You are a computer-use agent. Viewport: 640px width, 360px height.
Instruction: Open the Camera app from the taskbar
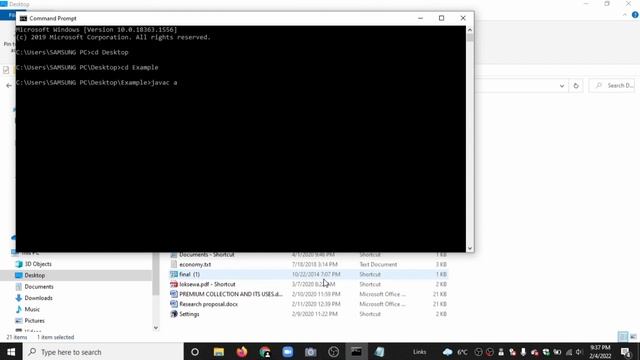(x=311, y=352)
